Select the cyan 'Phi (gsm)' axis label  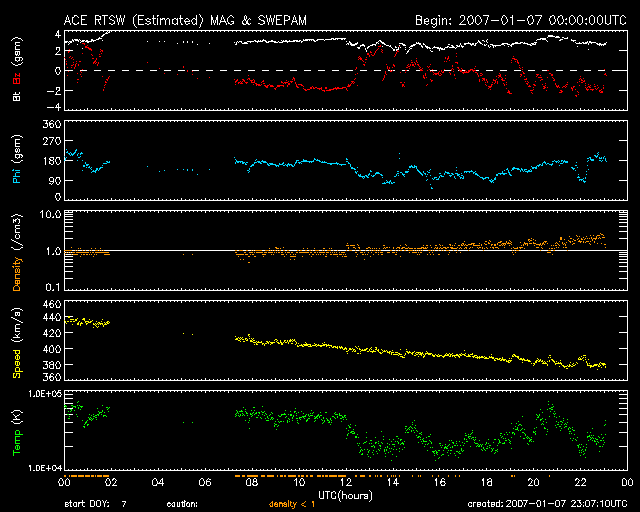pyautogui.click(x=17, y=159)
